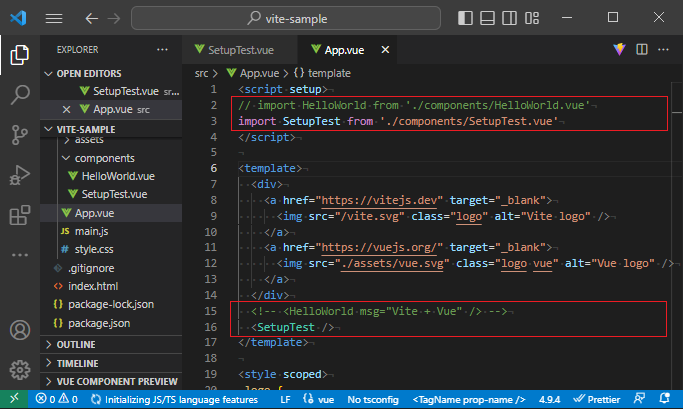The width and height of the screenshot is (683, 409).
Task: Open the Accounts menu
Action: pyautogui.click(x=20, y=330)
